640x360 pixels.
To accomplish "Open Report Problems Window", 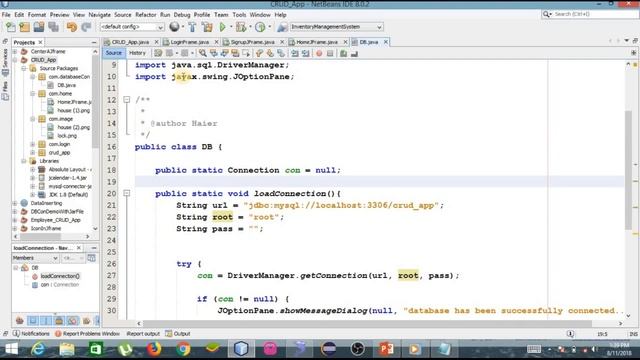I will (87, 333).
